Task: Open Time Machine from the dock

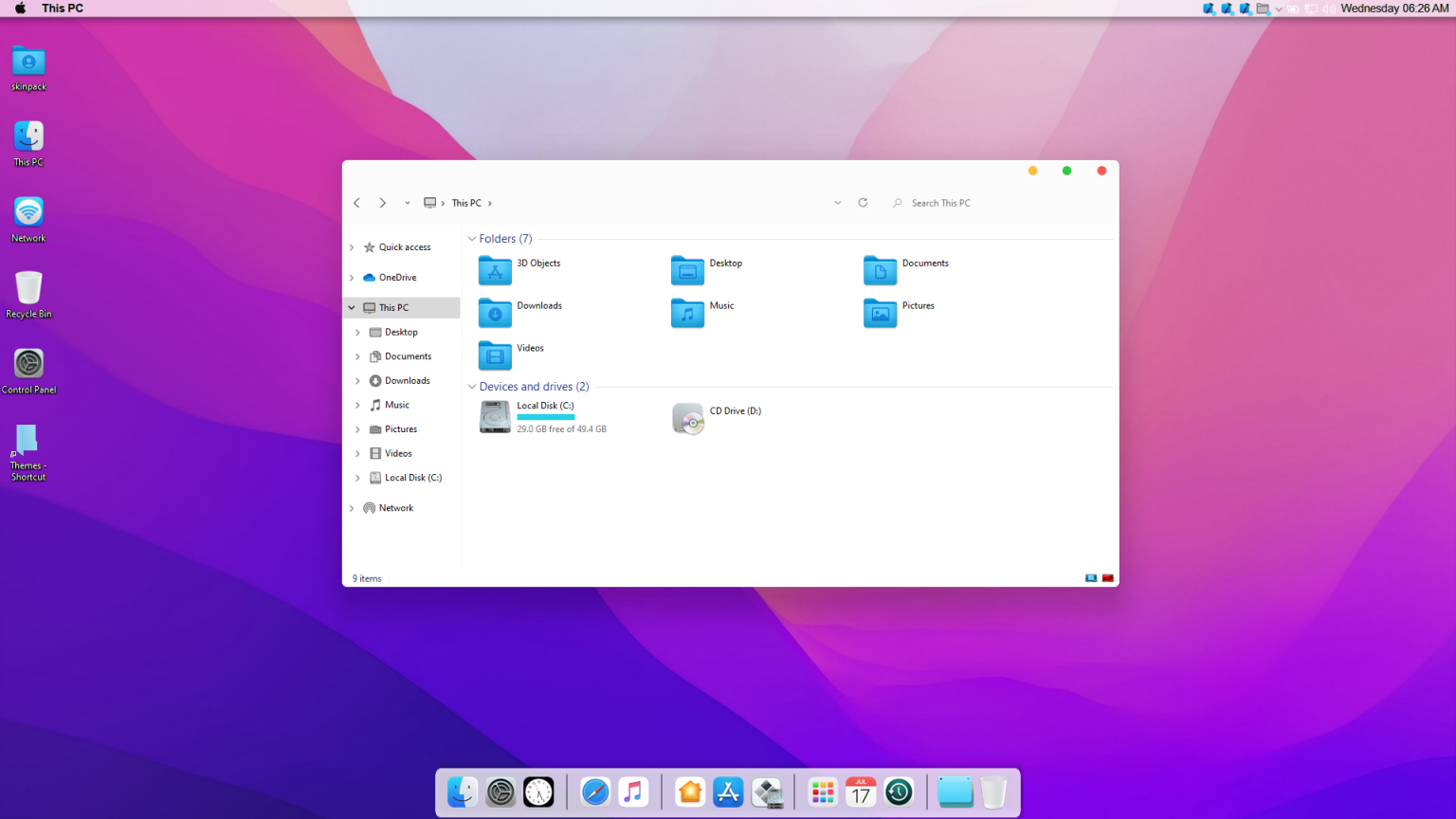Action: pos(898,792)
